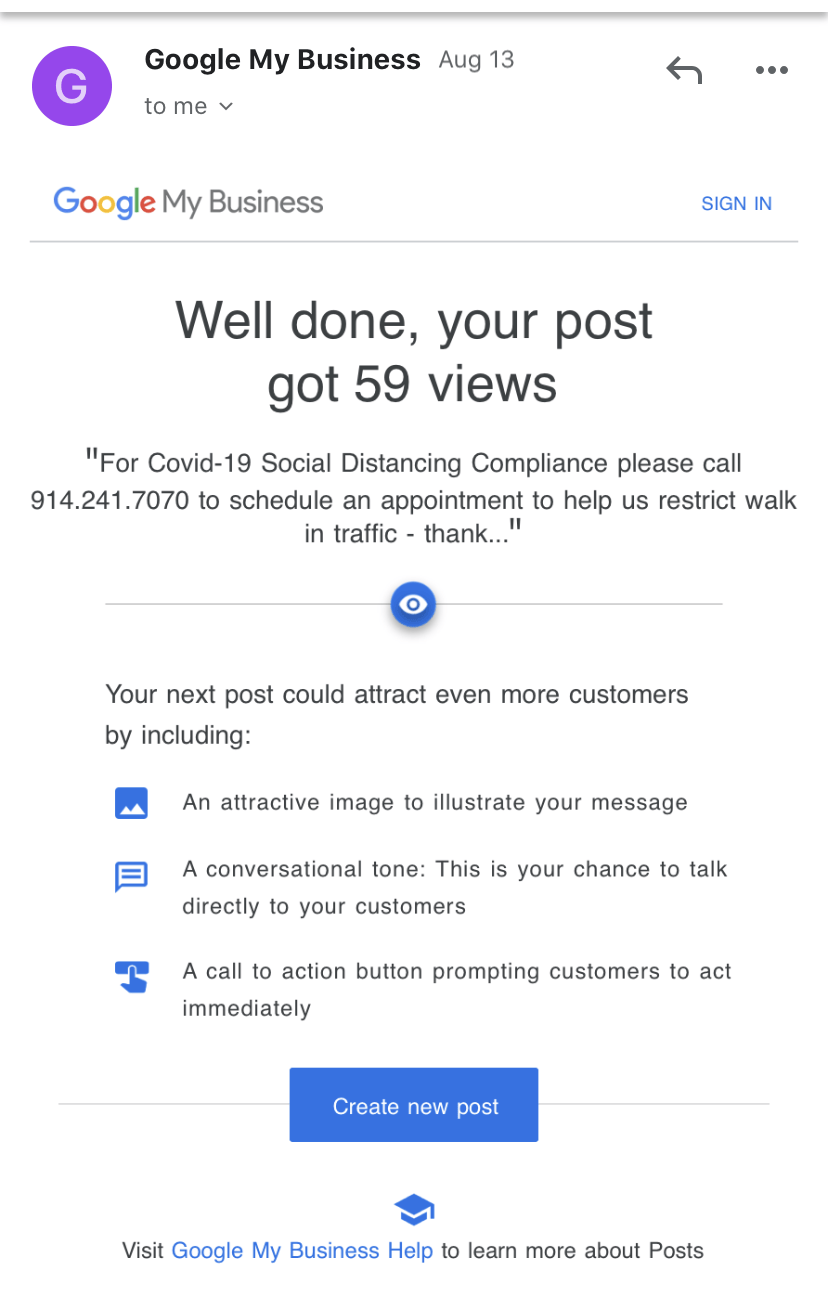Click the blue image picture icon
The image size is (828, 1308).
pyautogui.click(x=132, y=803)
